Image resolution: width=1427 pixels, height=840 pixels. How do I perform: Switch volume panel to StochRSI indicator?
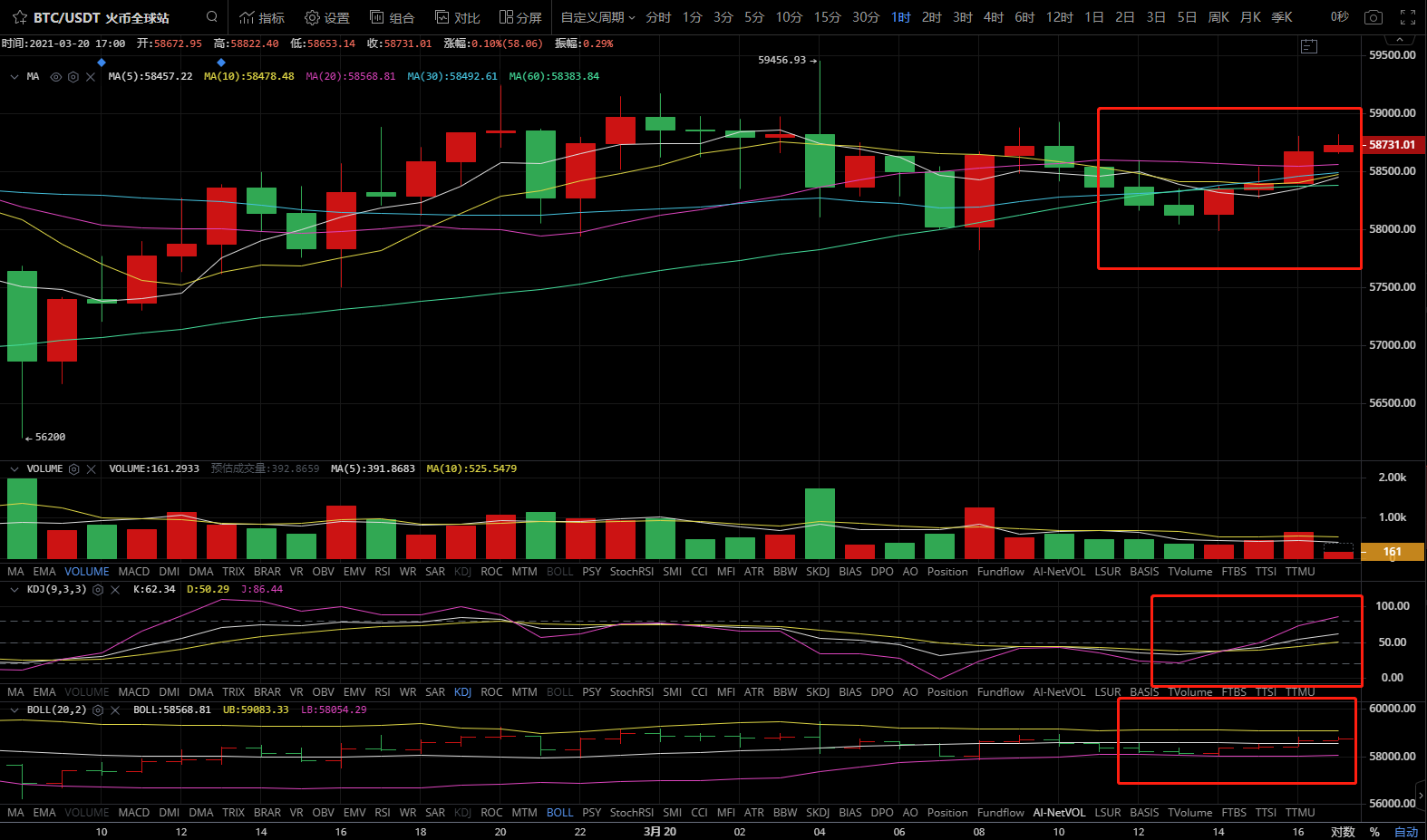click(x=632, y=572)
